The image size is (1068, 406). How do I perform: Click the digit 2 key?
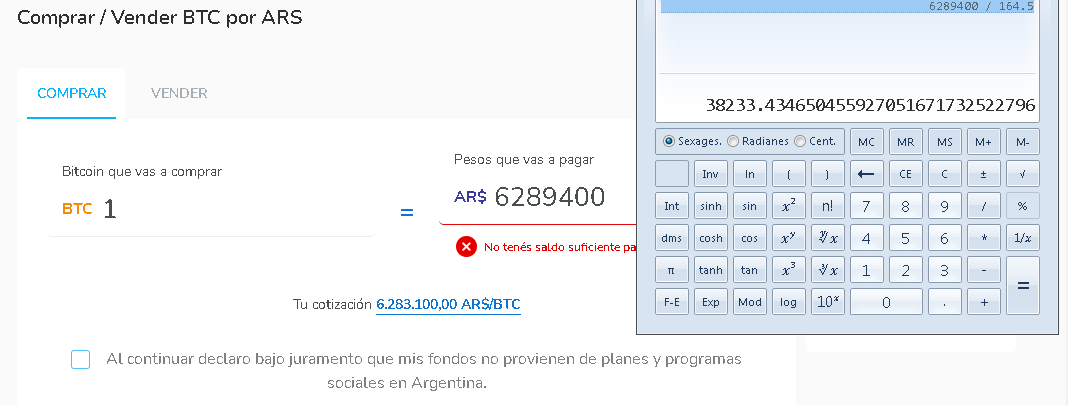(x=905, y=270)
